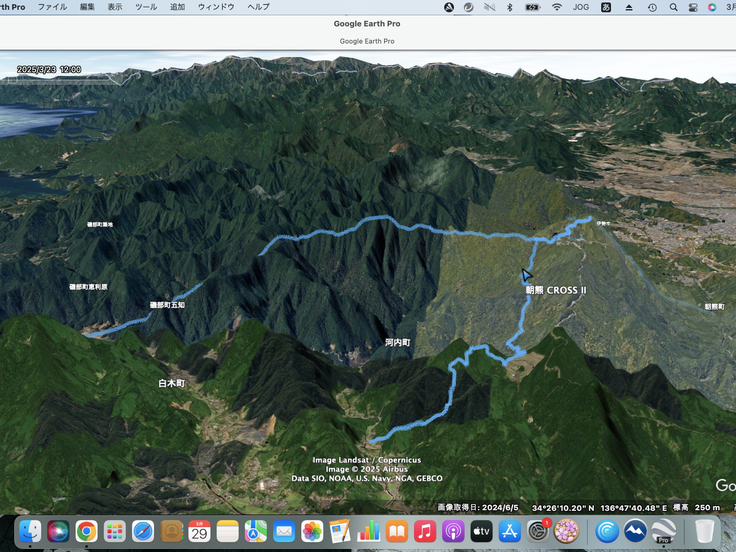Open Numbers from the Dock
Screen dimensions: 736x552
pyautogui.click(x=369, y=531)
